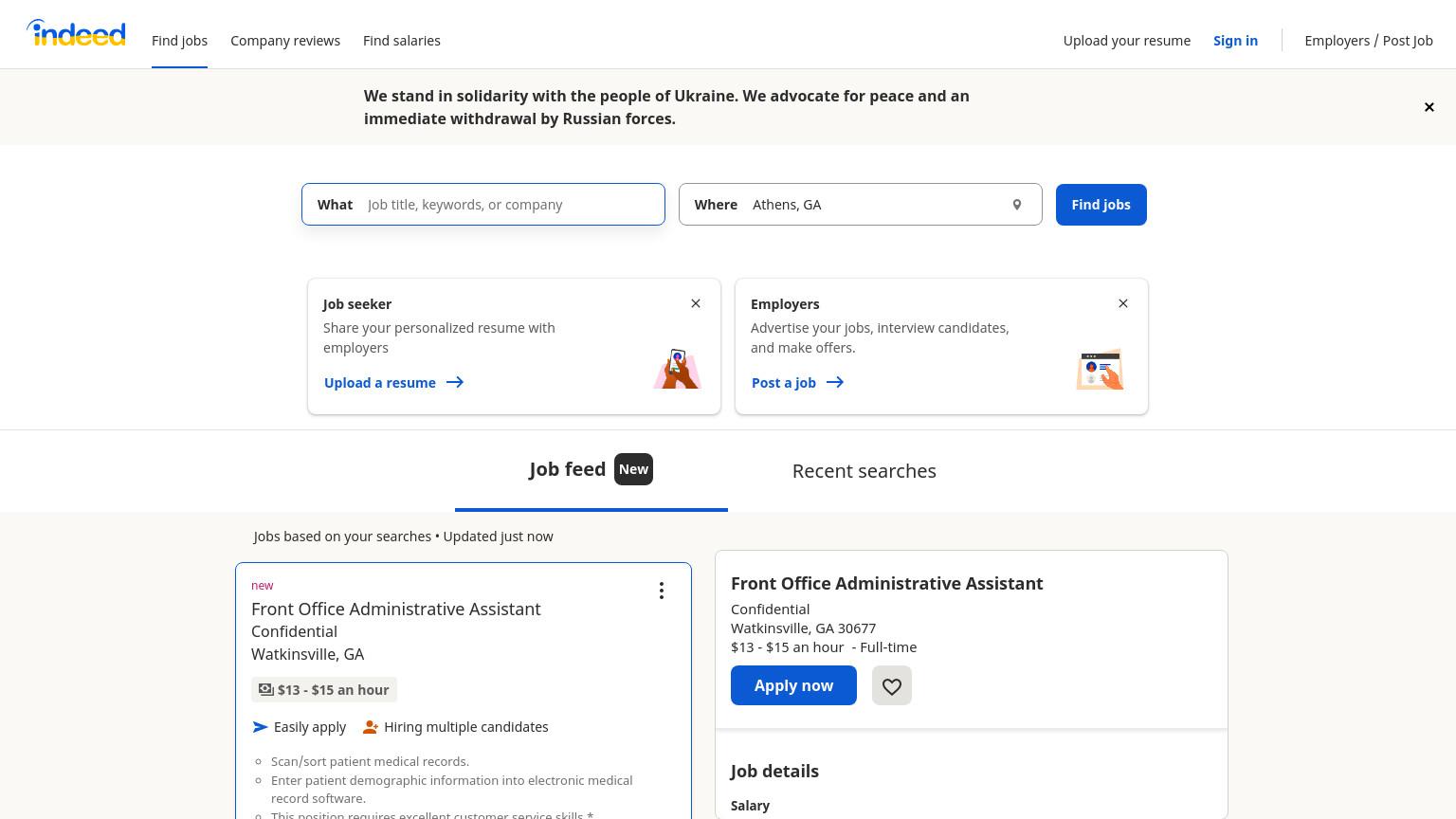Click the arrow next to Post a job

pos(835,383)
